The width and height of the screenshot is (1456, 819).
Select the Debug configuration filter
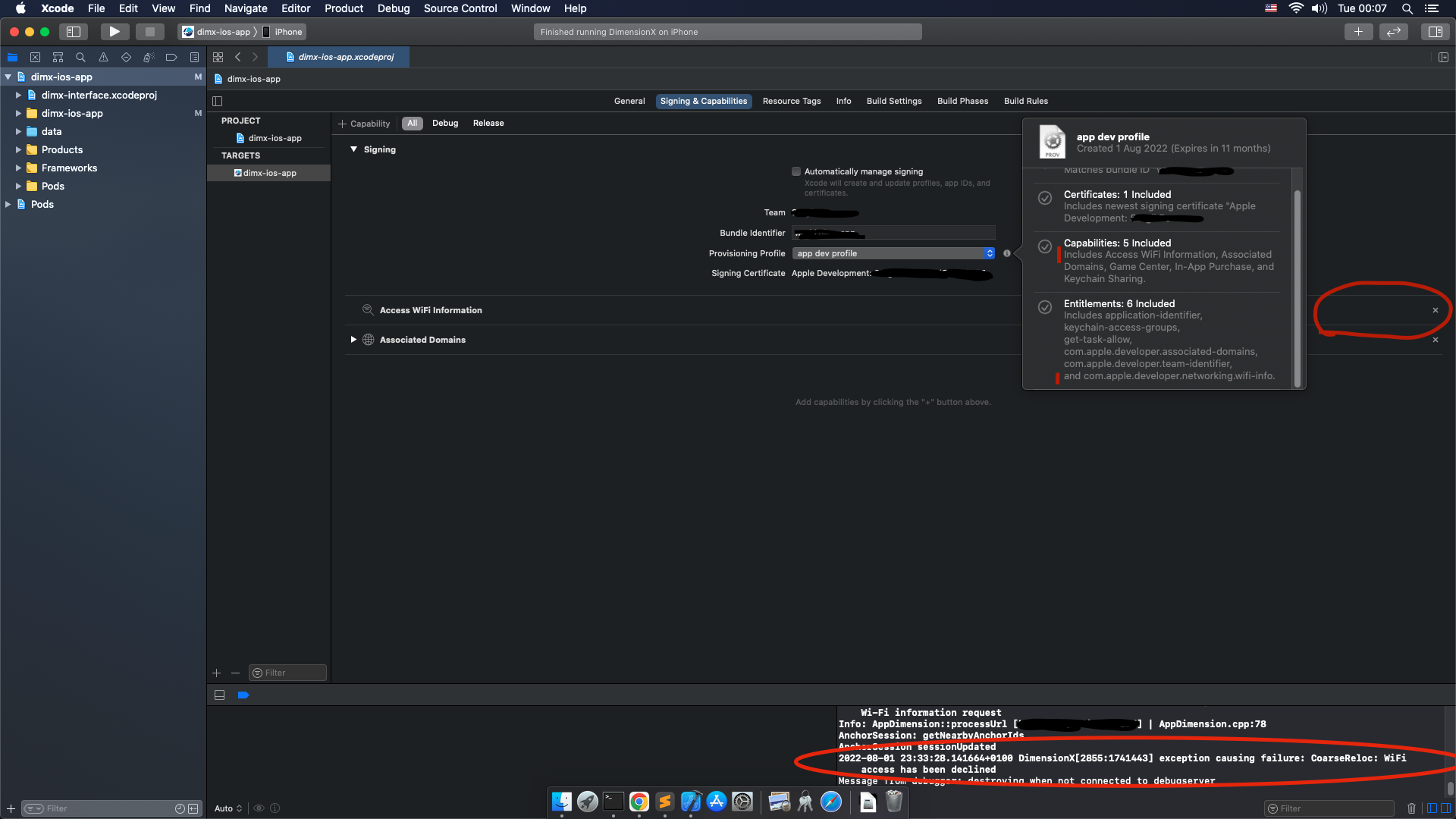coord(445,123)
